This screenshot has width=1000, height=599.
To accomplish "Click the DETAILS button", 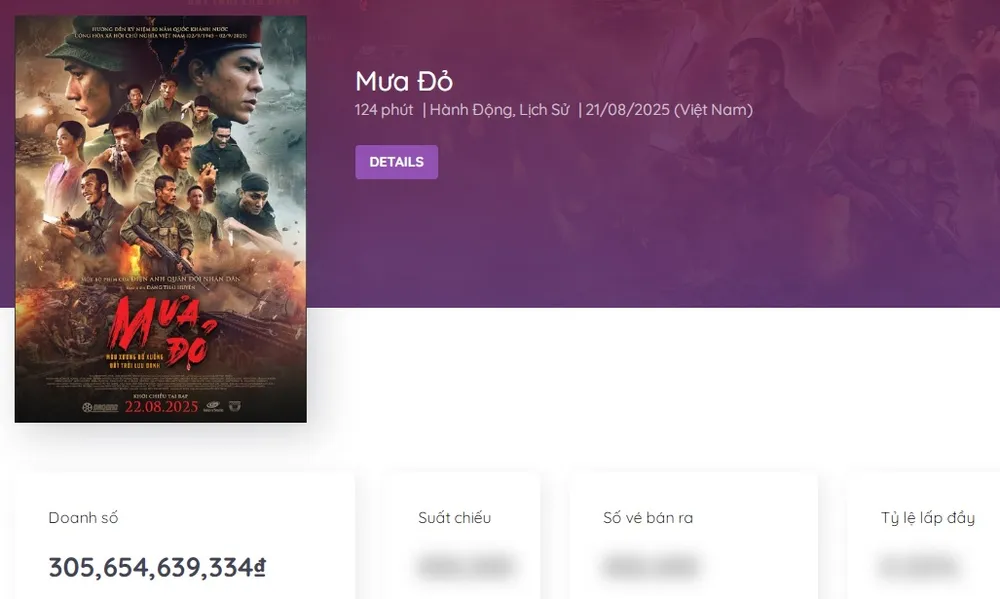I will click(x=396, y=162).
